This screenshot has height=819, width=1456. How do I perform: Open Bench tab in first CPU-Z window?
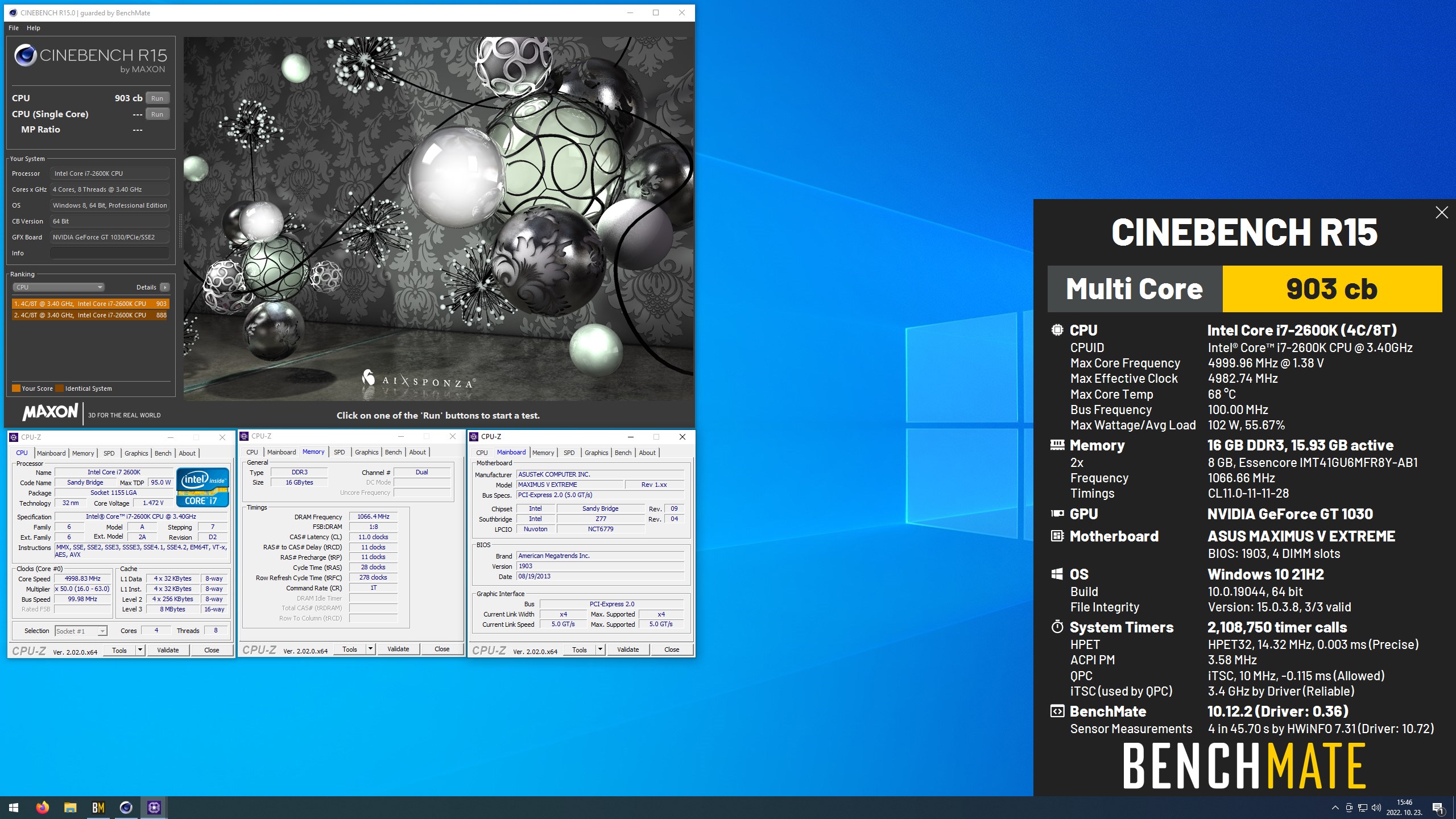163,453
